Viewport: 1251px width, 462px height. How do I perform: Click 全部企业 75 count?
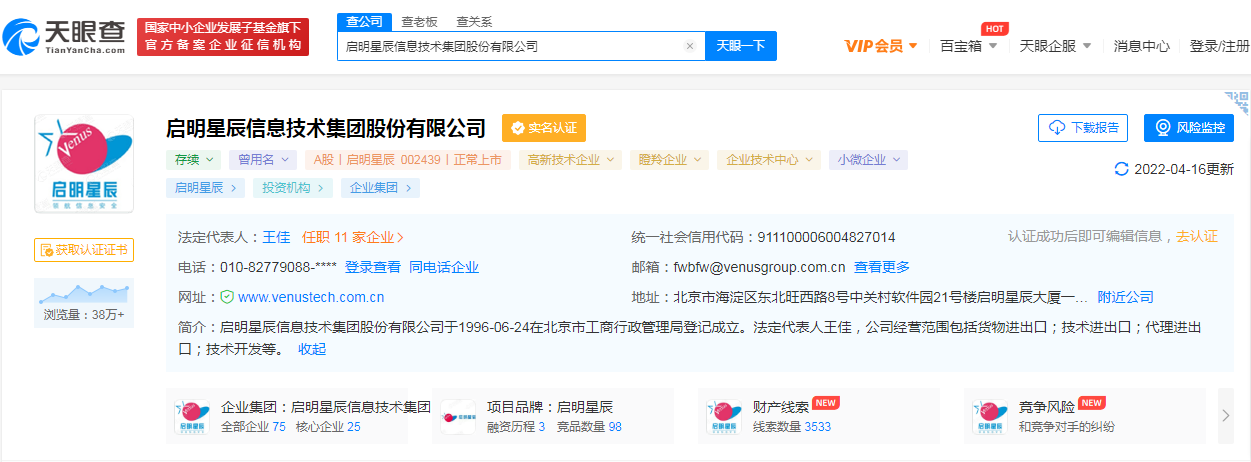(253, 426)
